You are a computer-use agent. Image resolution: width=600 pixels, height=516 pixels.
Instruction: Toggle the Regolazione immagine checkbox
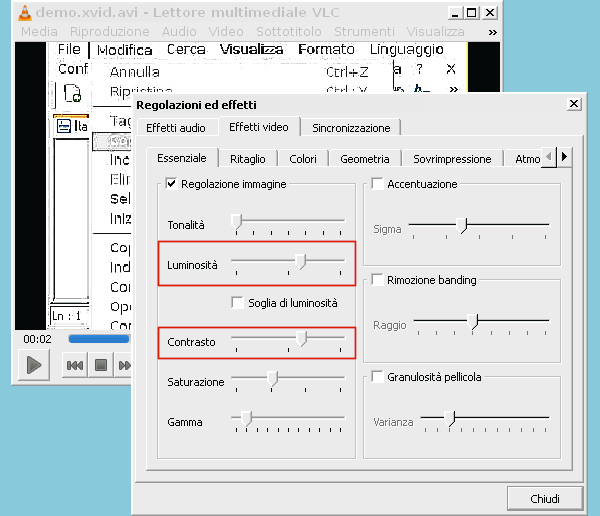[171, 184]
